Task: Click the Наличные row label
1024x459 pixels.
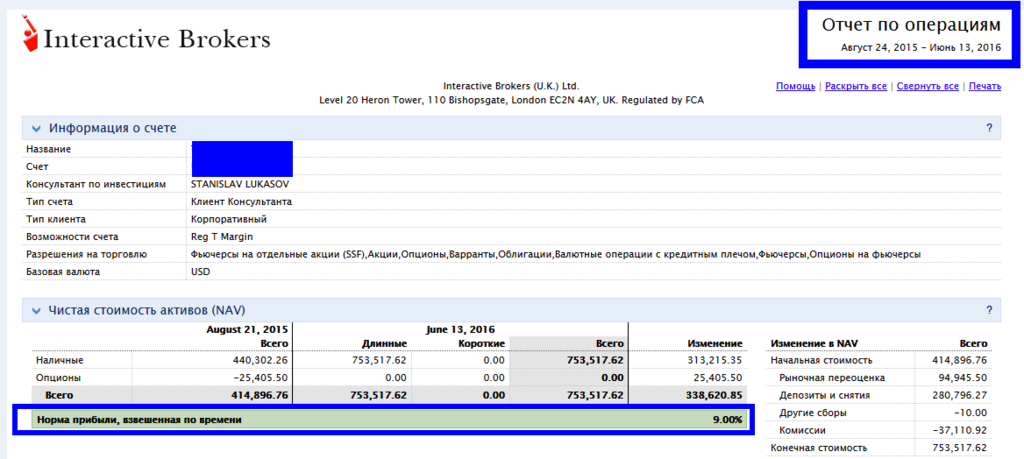Action: click(58, 360)
